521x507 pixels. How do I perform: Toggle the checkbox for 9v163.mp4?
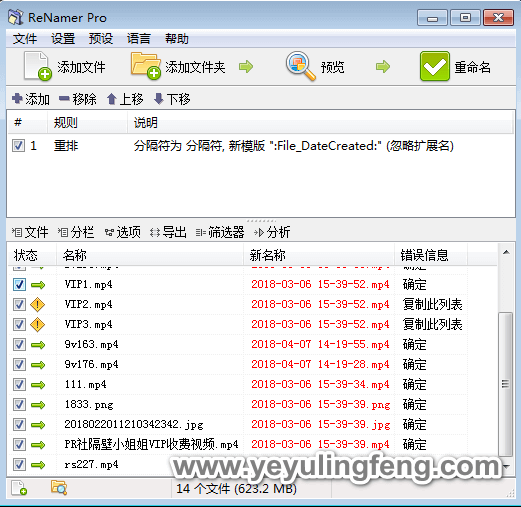tap(19, 345)
